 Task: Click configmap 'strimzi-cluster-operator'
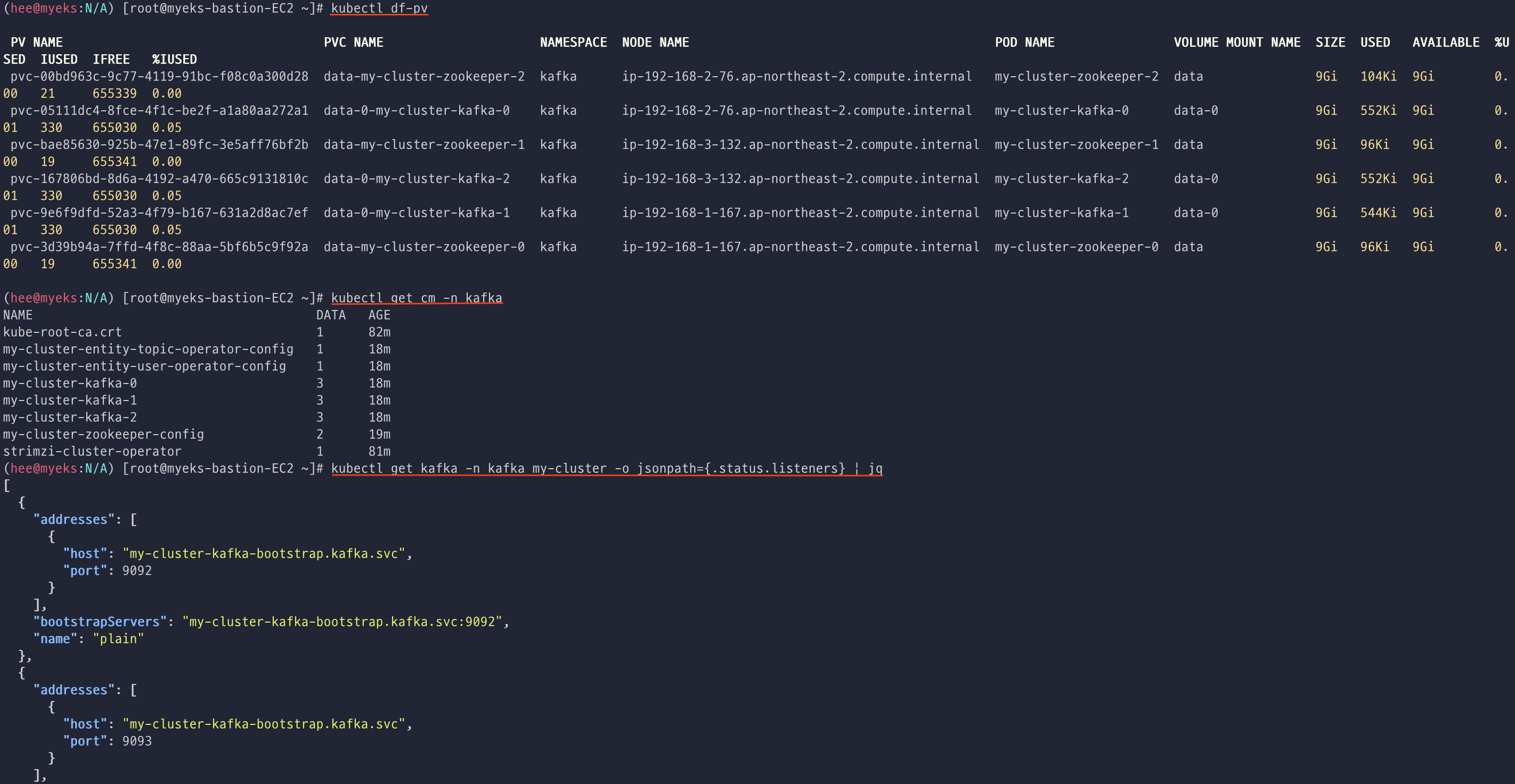point(92,451)
